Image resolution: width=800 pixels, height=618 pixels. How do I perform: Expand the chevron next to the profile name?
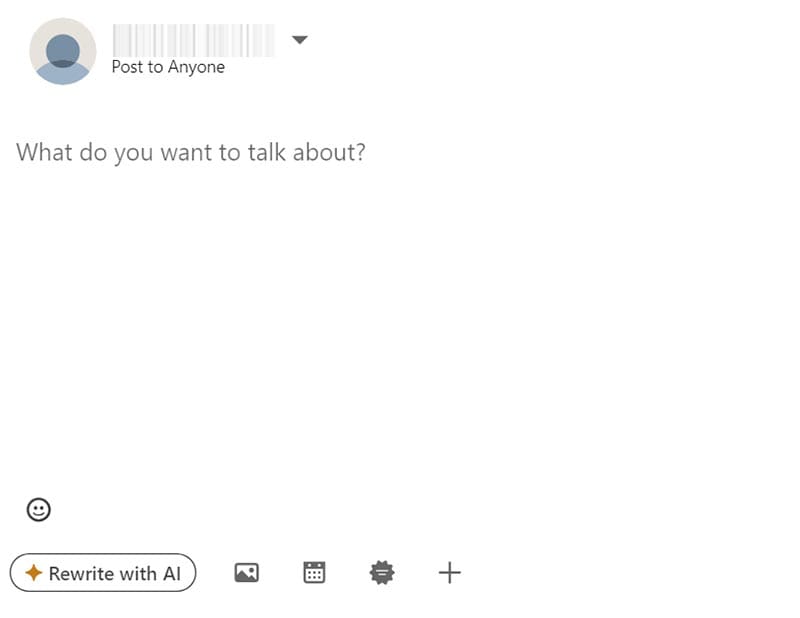tap(299, 40)
